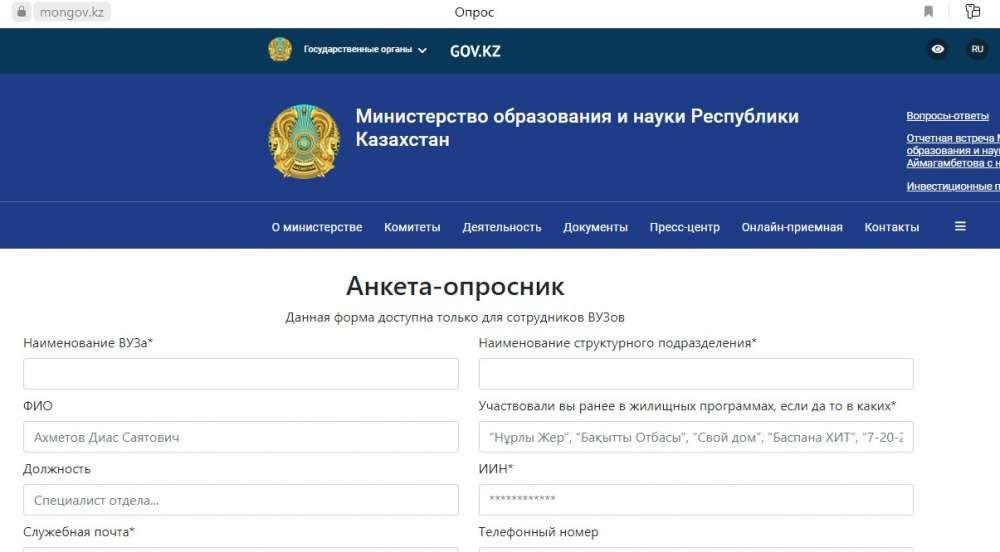The height and width of the screenshot is (552, 1000).
Task: Open the О министерстве menu item
Action: tap(317, 227)
